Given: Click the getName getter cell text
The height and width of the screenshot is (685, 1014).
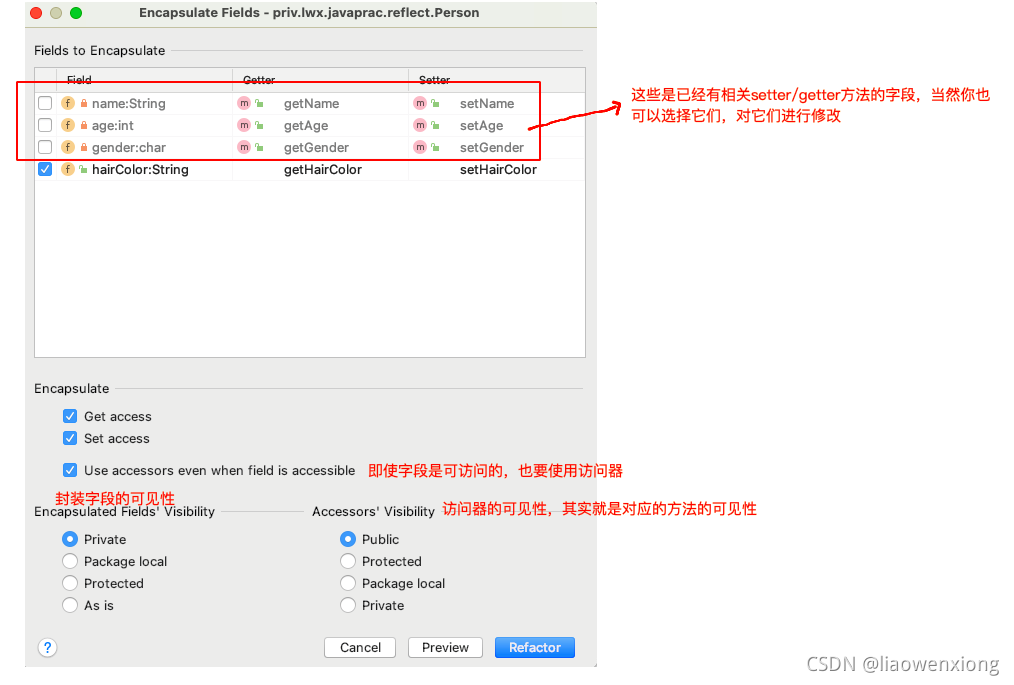Looking at the screenshot, I should click(311, 103).
